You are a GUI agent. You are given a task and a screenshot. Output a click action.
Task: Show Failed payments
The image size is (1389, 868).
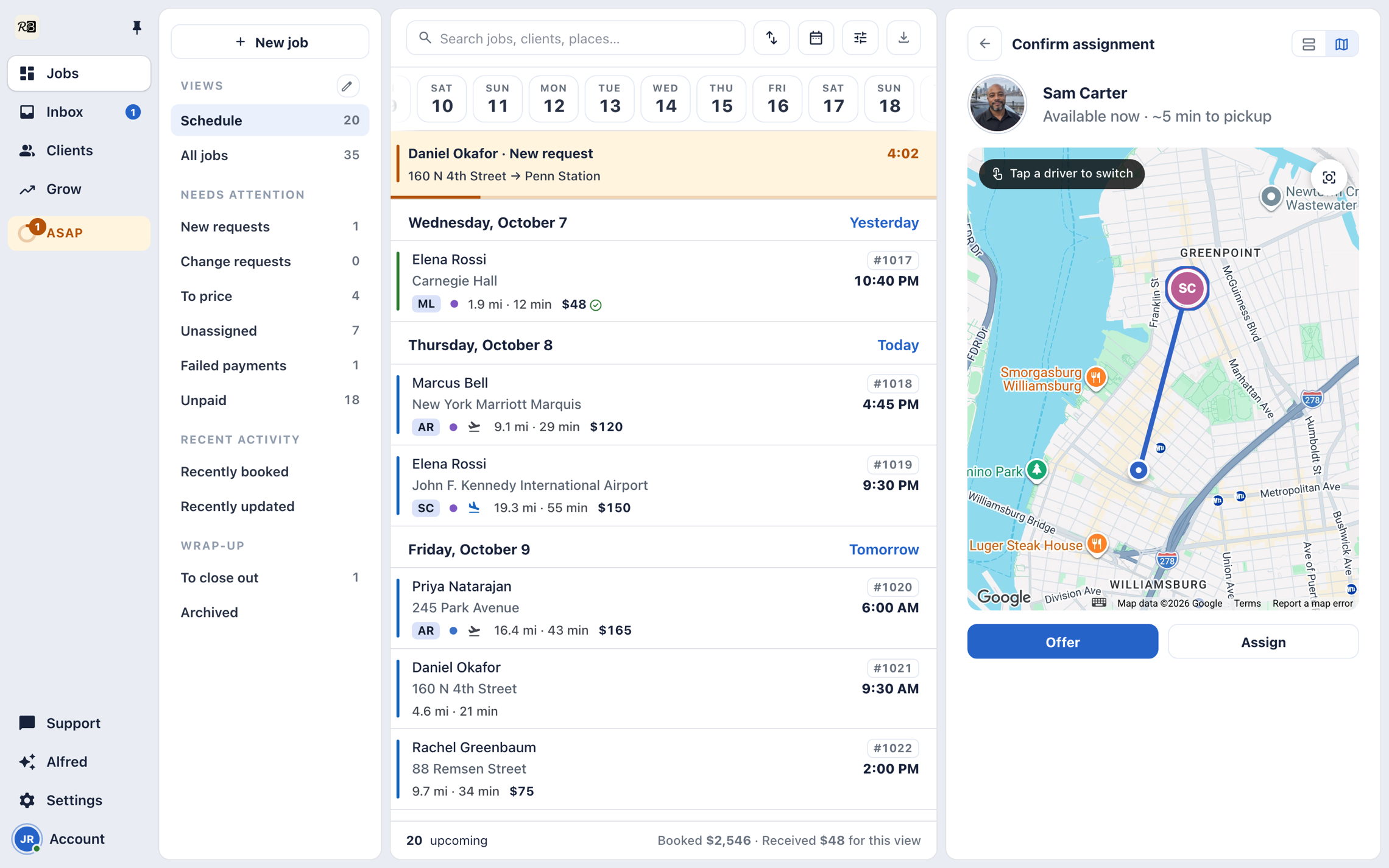270,365
